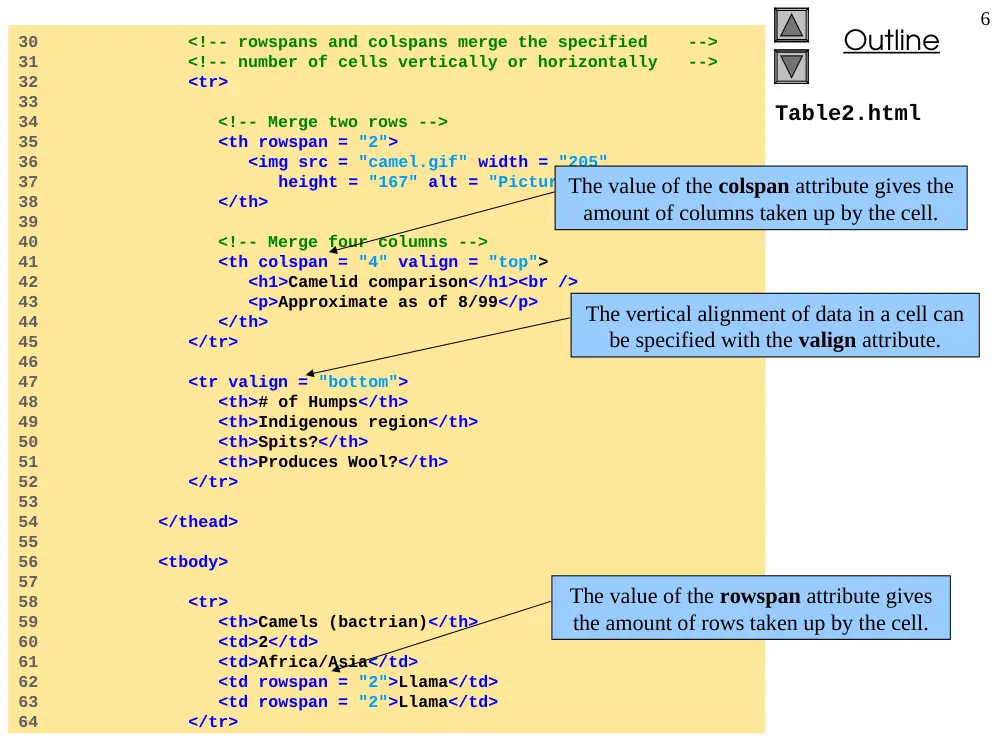Click the down arrow navigation button
The image size is (1000, 750).
(791, 66)
